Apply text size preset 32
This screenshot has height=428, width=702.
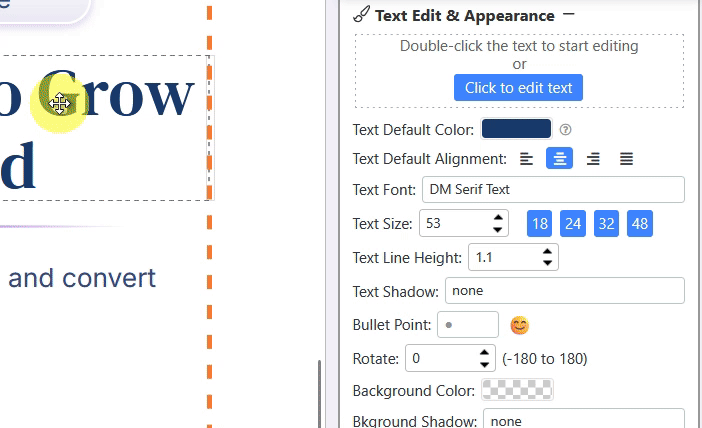(606, 224)
